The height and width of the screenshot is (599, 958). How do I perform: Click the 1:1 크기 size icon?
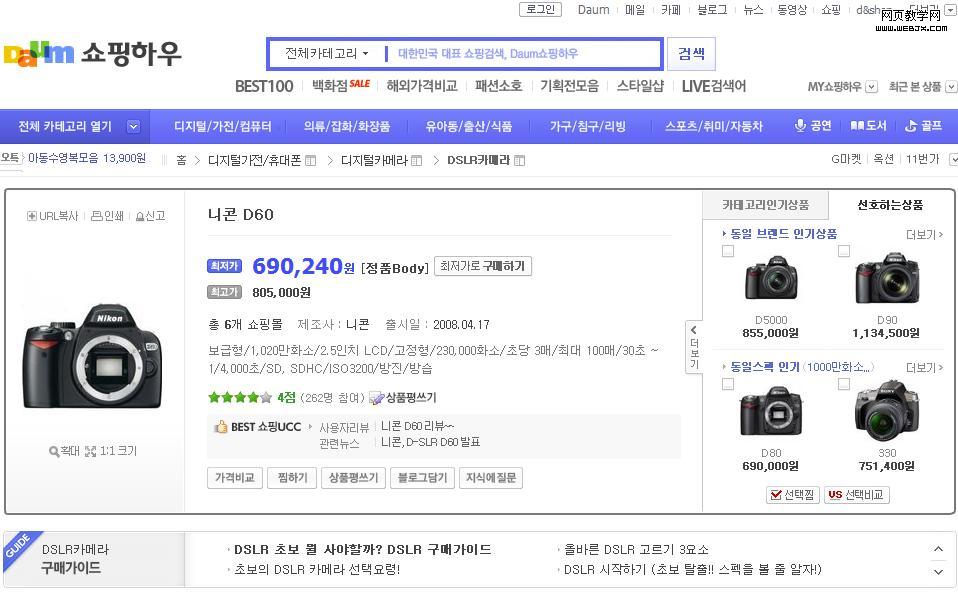pos(90,452)
